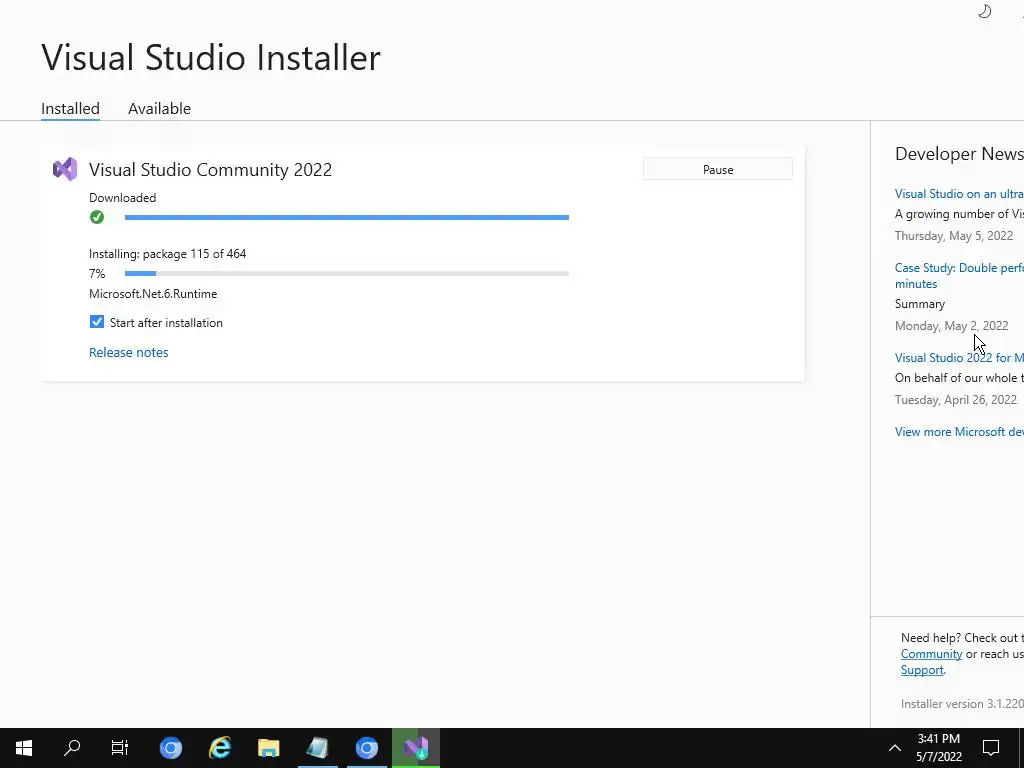Open the Case Study: Double perf news link
Image resolution: width=1024 pixels, height=768 pixels.
959,276
